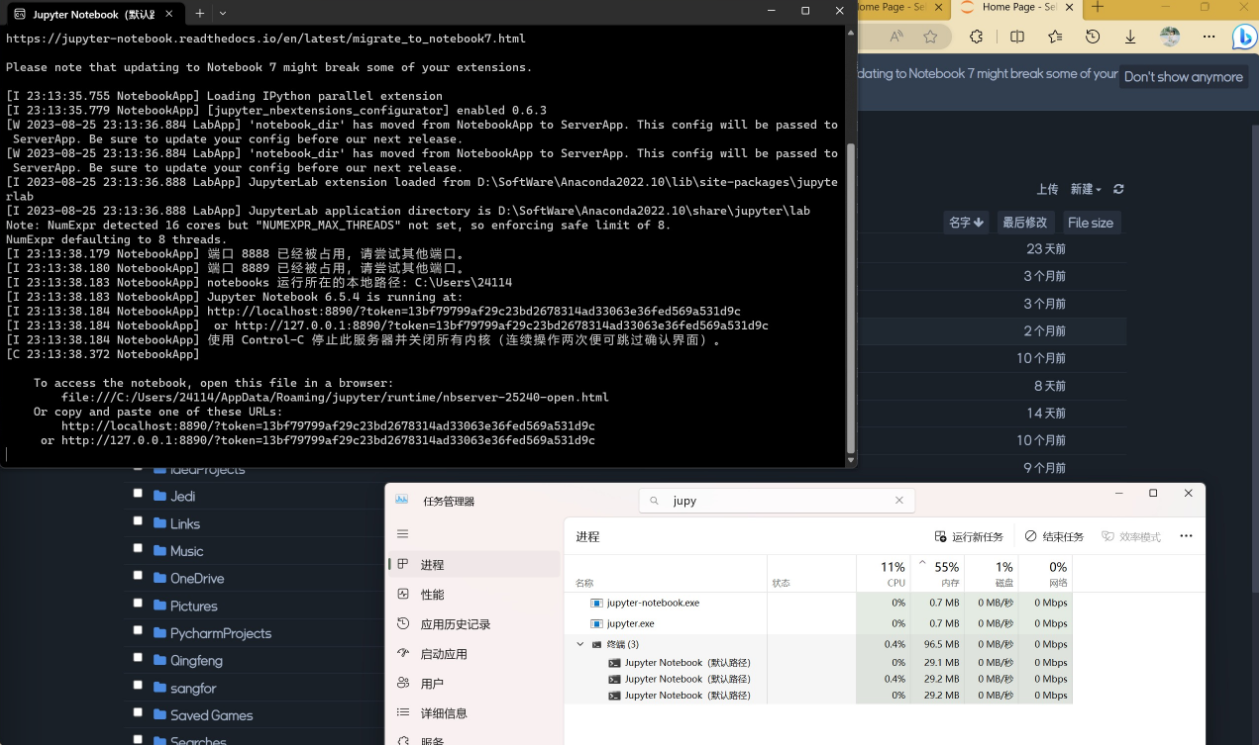Collapse the 终端 (3) process group
This screenshot has width=1259, height=745.
tap(580, 644)
